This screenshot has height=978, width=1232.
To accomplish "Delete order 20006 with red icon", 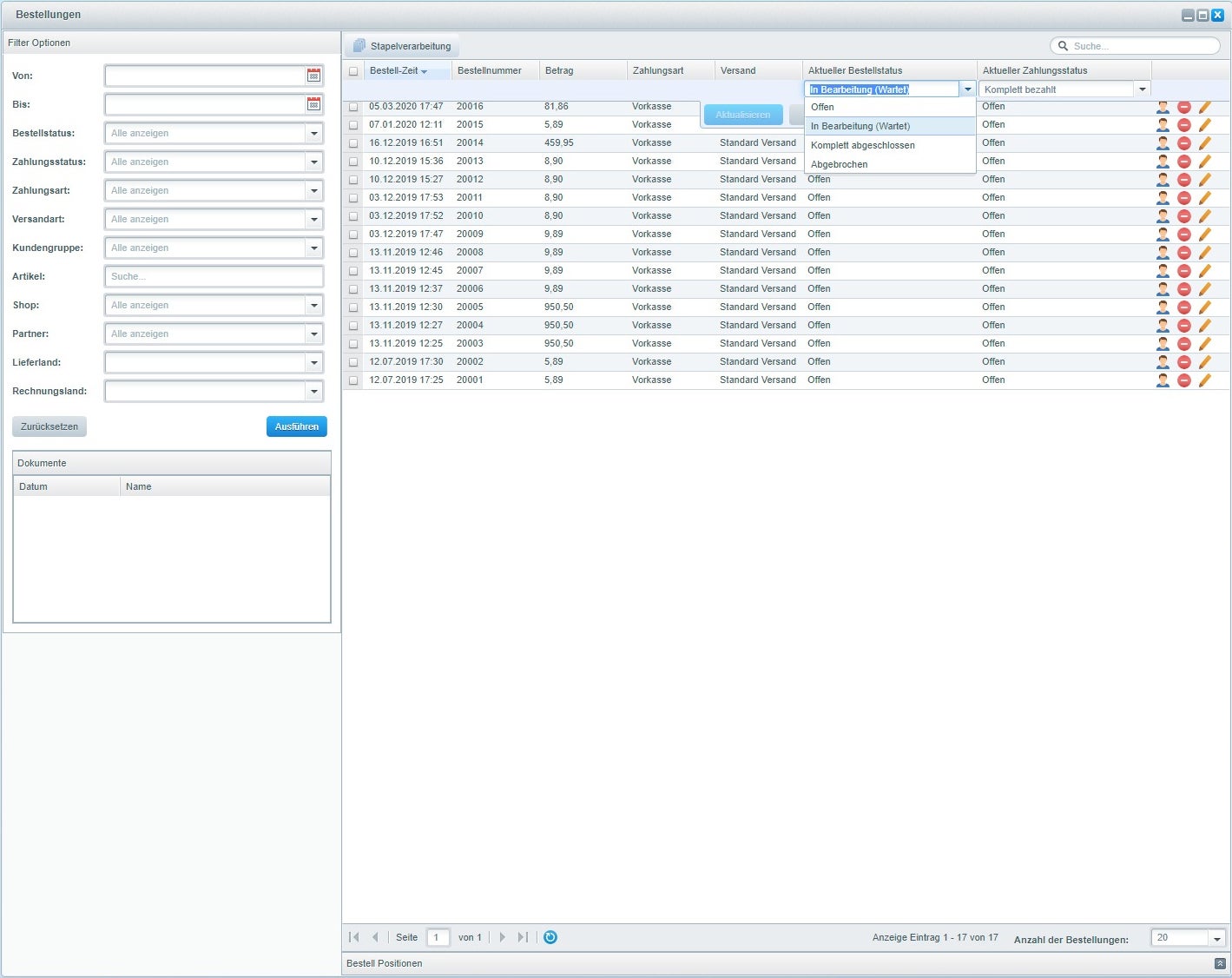I will 1183,289.
